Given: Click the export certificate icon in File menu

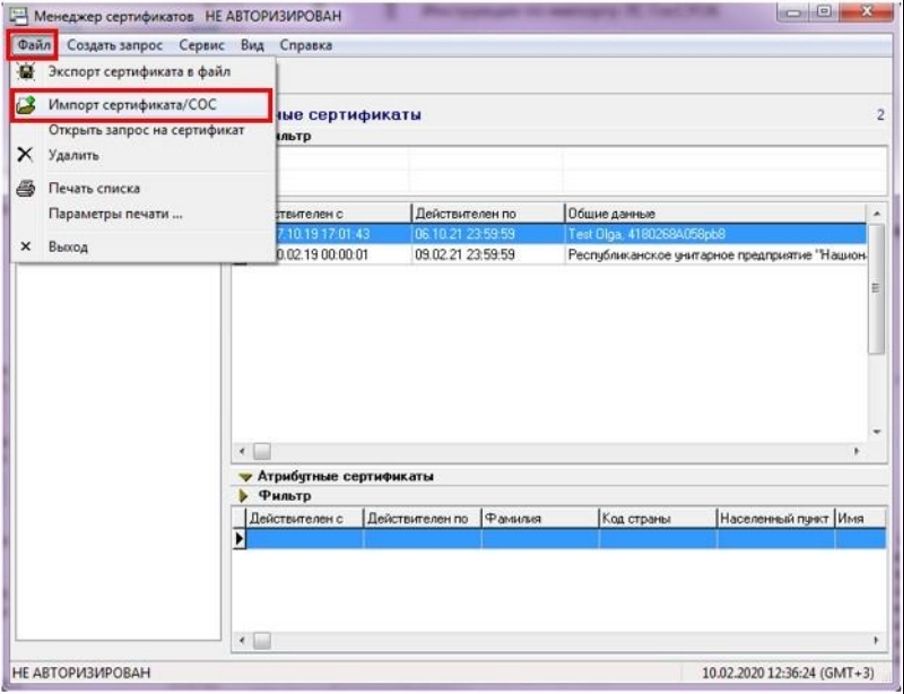Looking at the screenshot, I should (29, 72).
